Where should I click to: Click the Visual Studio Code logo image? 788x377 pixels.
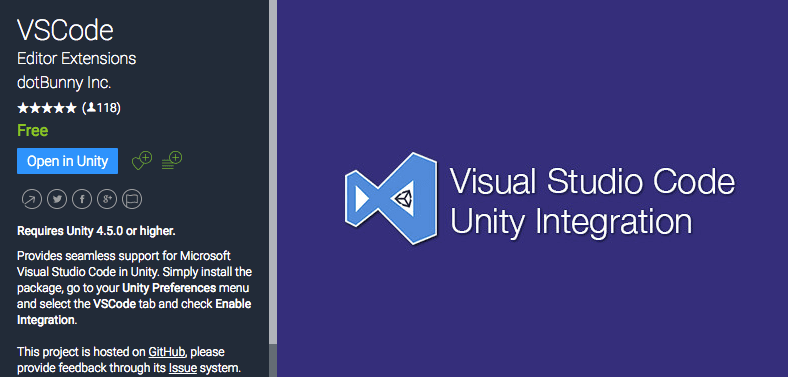point(391,199)
